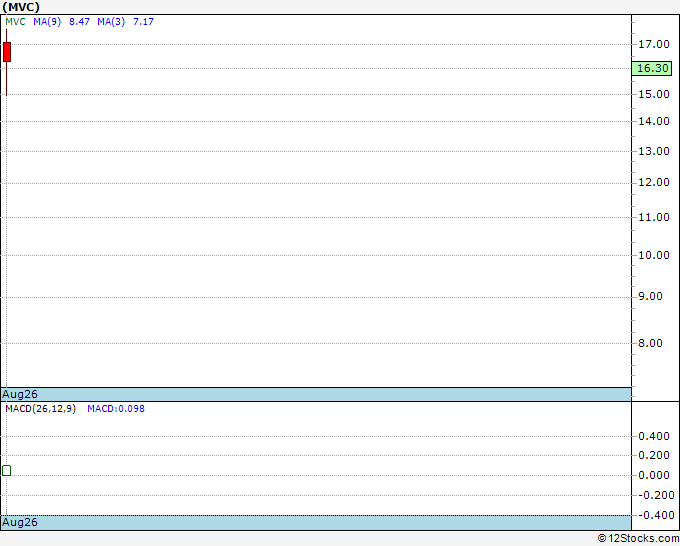Click the 0.000 MACD axis label
This screenshot has width=680, height=546.
[x=654, y=475]
